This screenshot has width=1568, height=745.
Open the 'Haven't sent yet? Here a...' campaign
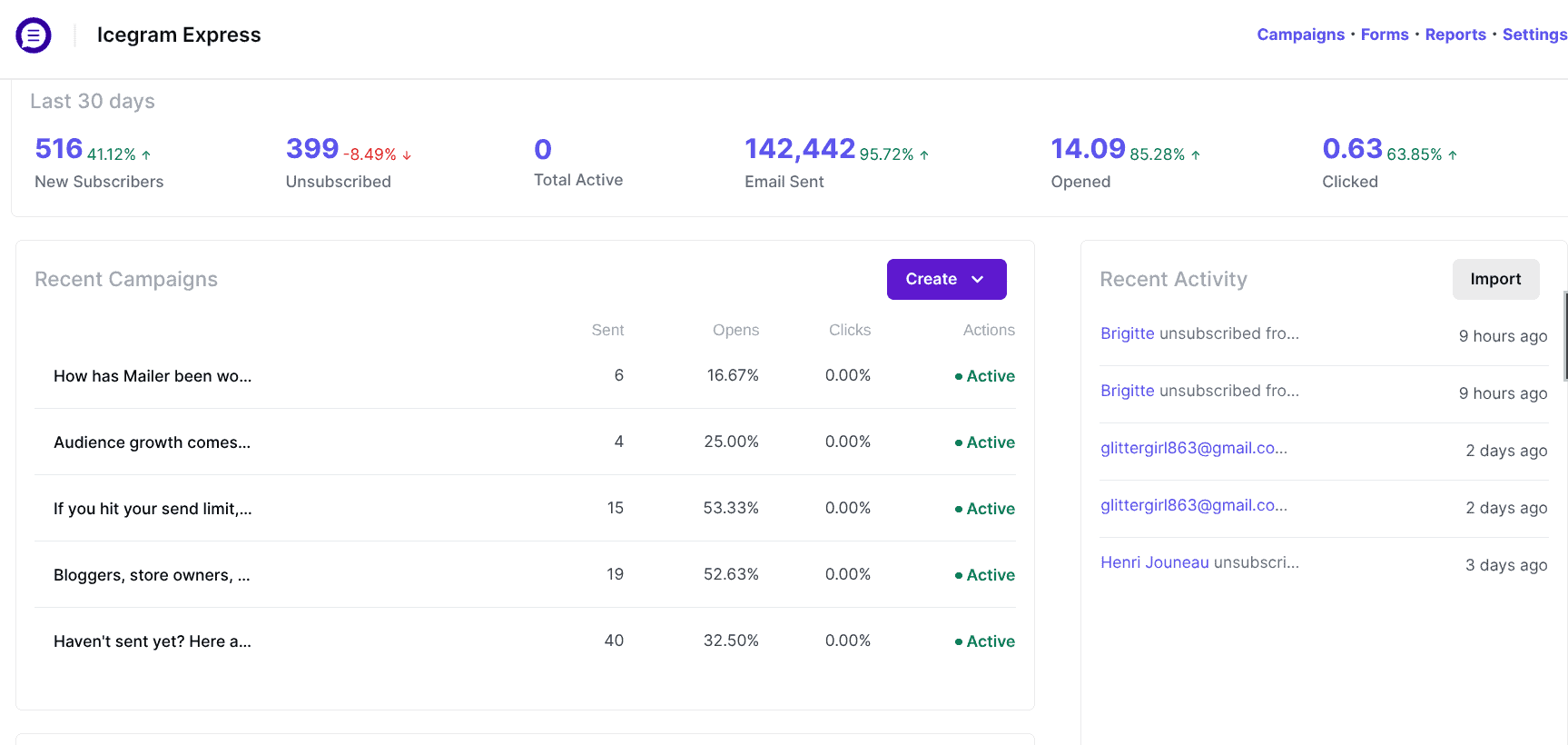[153, 641]
